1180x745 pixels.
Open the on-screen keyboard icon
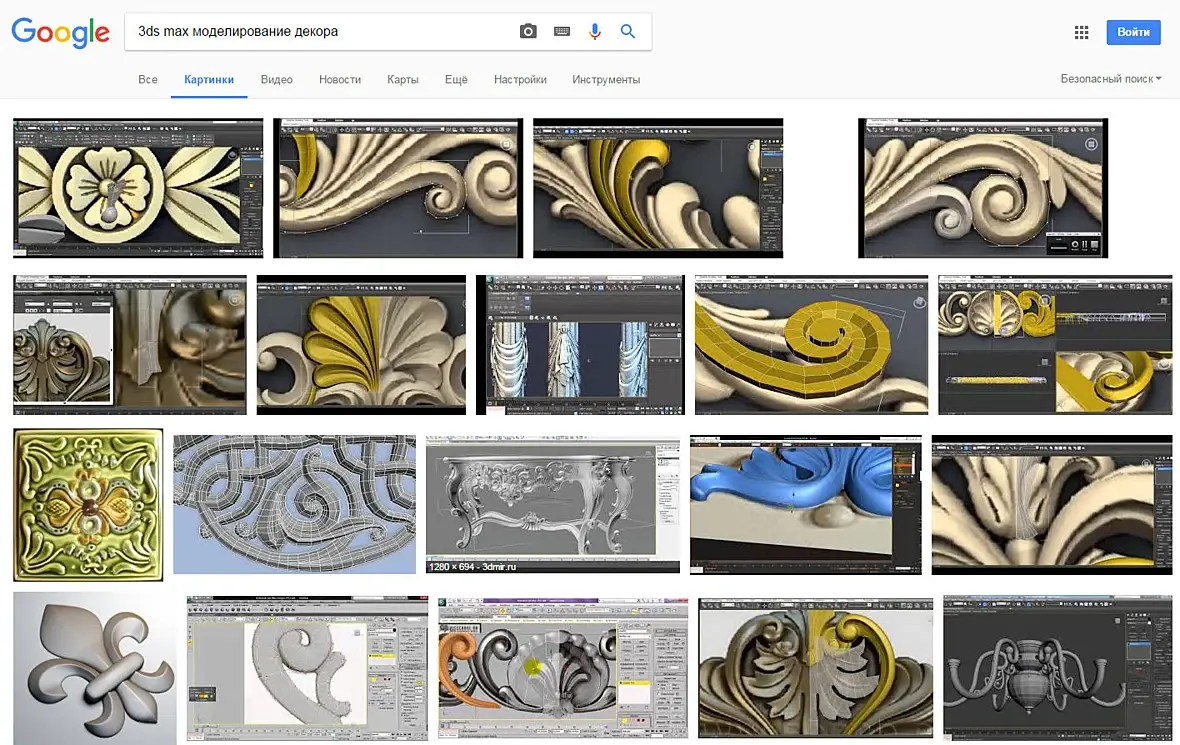point(562,32)
